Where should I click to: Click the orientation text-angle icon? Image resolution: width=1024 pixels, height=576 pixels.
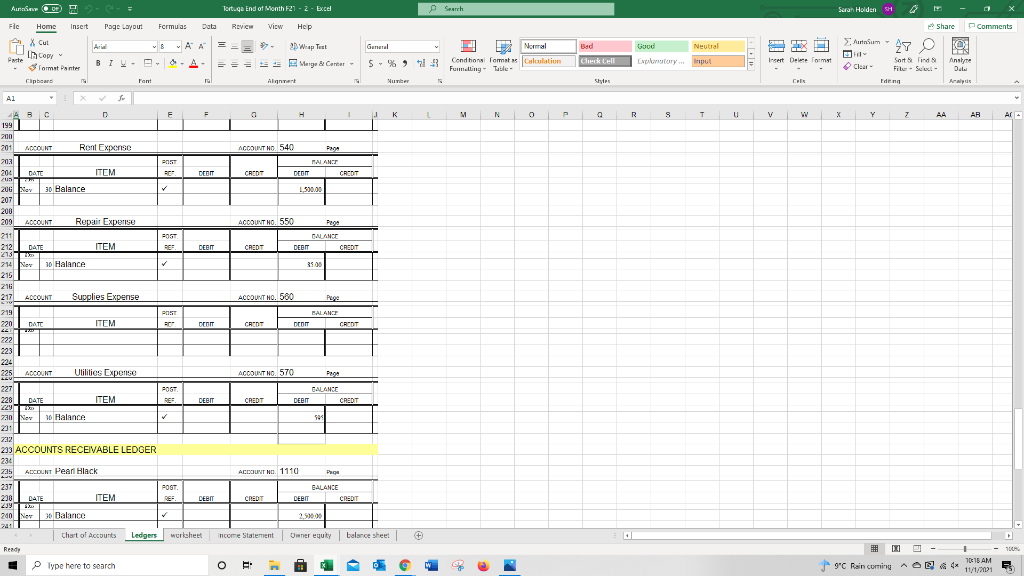(x=264, y=46)
